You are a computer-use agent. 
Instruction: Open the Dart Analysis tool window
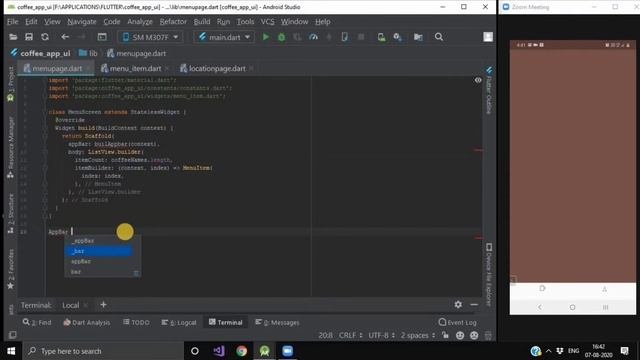(x=87, y=322)
